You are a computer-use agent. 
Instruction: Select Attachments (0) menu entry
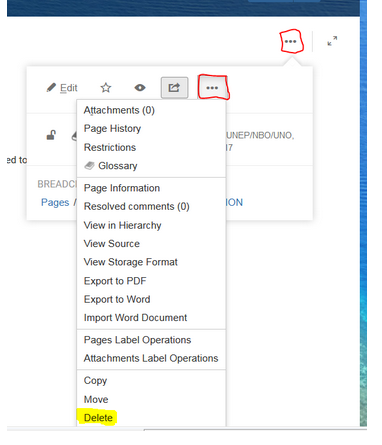tap(151, 110)
